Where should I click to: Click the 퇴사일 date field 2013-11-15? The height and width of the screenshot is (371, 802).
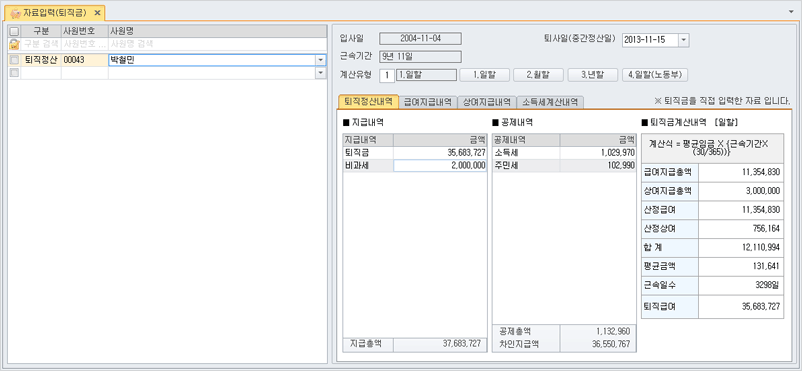point(651,39)
